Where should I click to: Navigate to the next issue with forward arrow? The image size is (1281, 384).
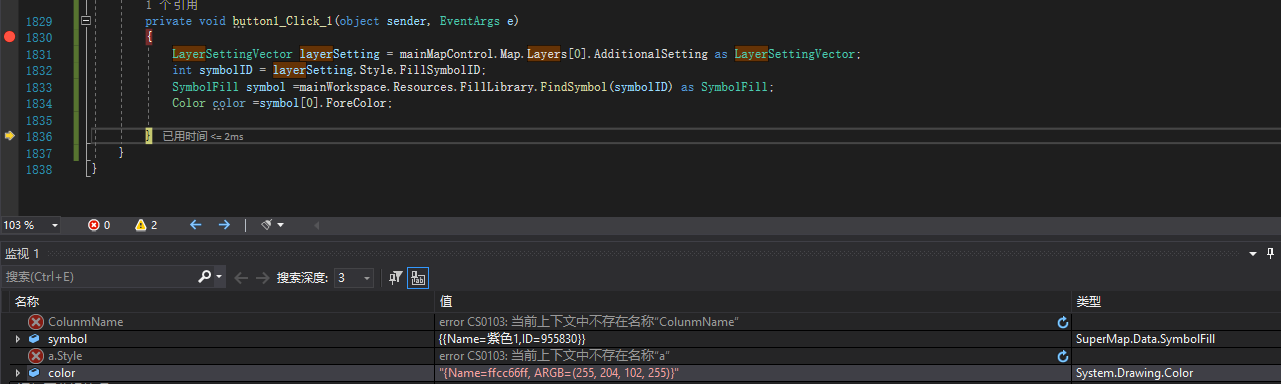[x=224, y=225]
